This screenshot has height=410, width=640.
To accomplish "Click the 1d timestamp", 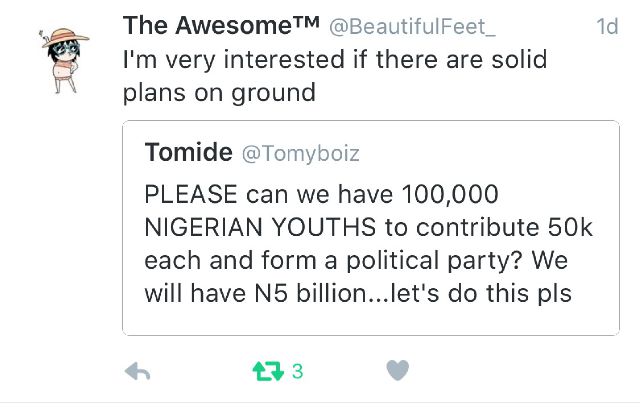I will [605, 28].
